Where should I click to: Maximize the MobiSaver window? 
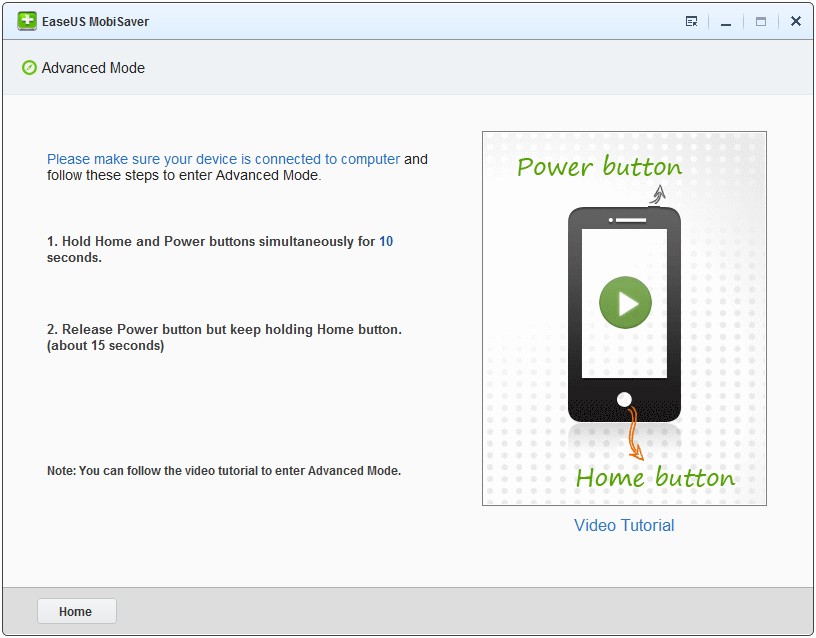(761, 21)
